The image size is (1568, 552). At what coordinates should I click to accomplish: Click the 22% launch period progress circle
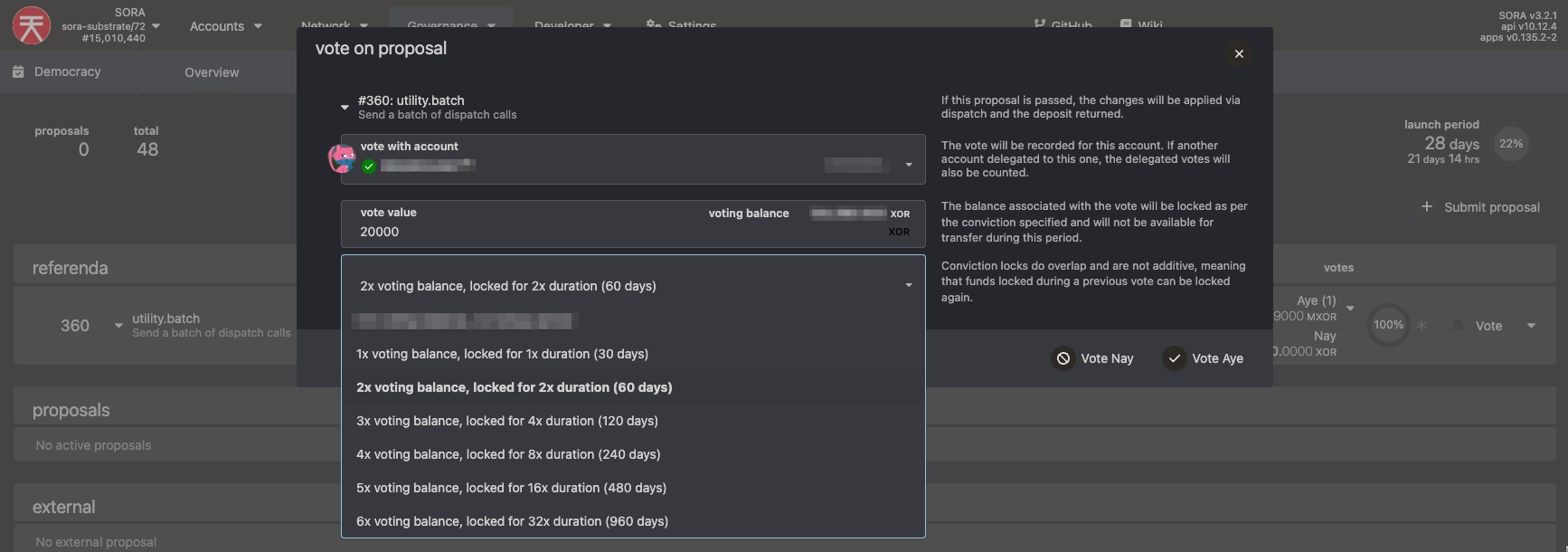click(x=1511, y=144)
